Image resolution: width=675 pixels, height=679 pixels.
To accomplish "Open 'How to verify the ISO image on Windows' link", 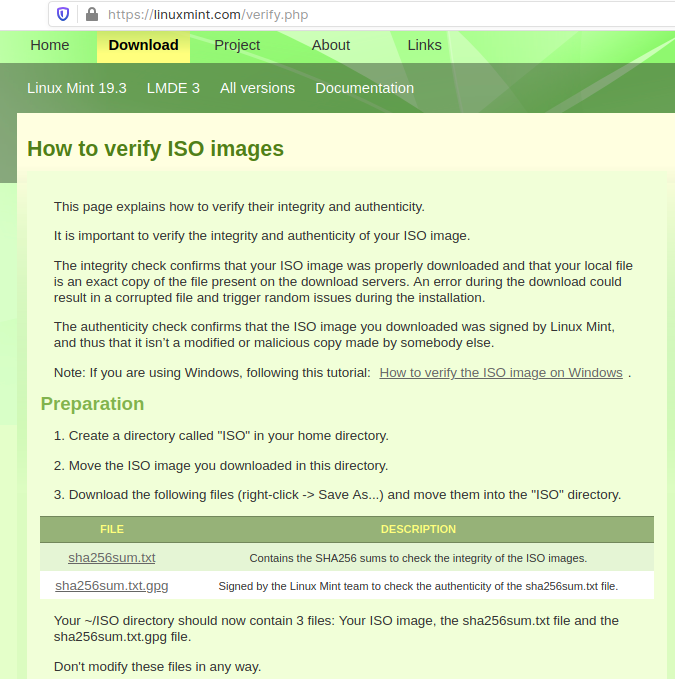I will point(501,372).
